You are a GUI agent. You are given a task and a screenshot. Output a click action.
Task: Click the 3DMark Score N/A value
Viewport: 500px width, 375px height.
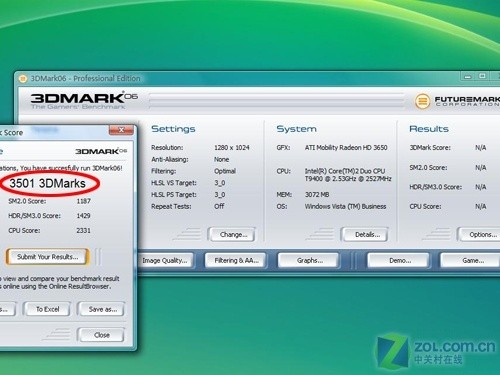tap(481, 148)
